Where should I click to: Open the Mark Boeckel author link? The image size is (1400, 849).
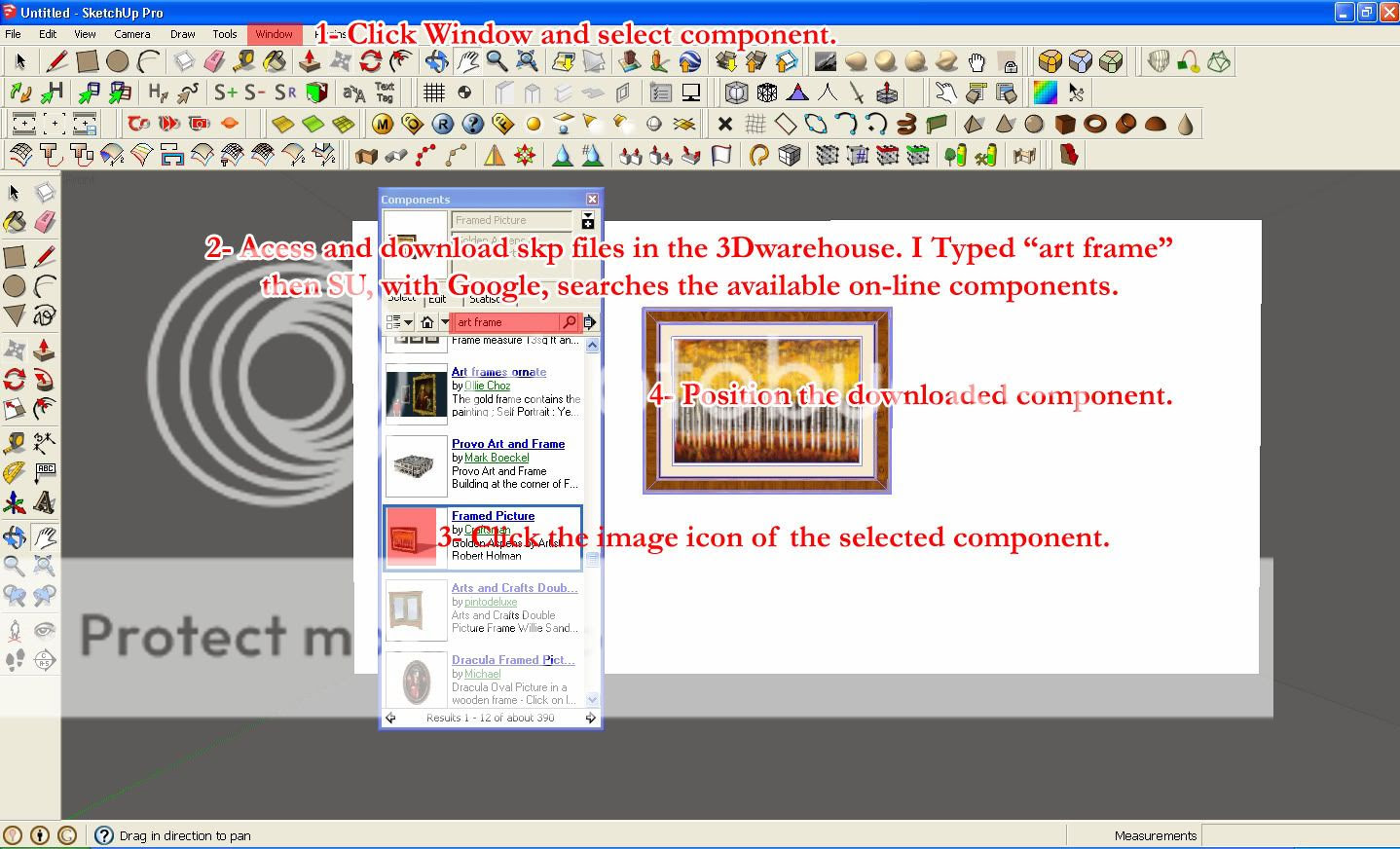coord(497,458)
